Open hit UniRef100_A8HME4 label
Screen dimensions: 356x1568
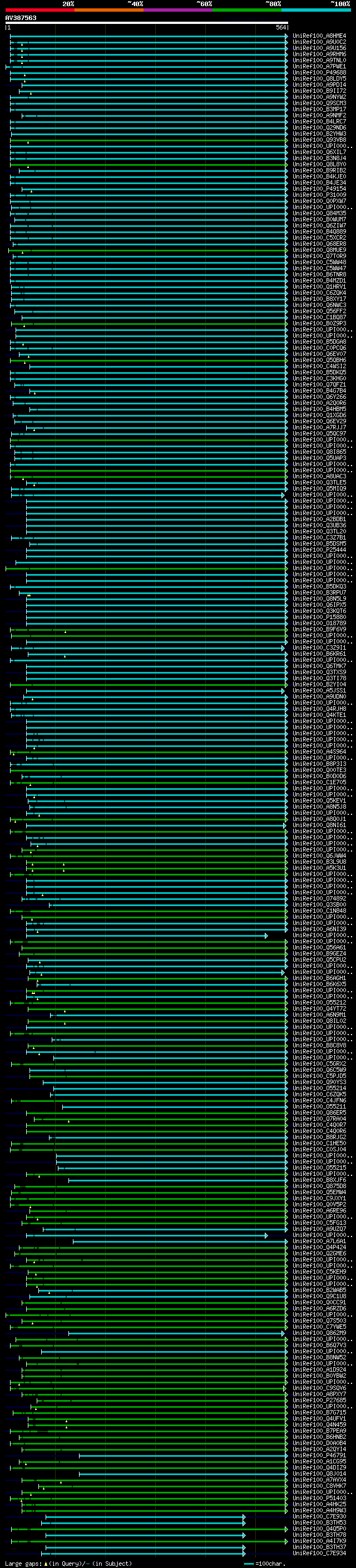[x=319, y=36]
